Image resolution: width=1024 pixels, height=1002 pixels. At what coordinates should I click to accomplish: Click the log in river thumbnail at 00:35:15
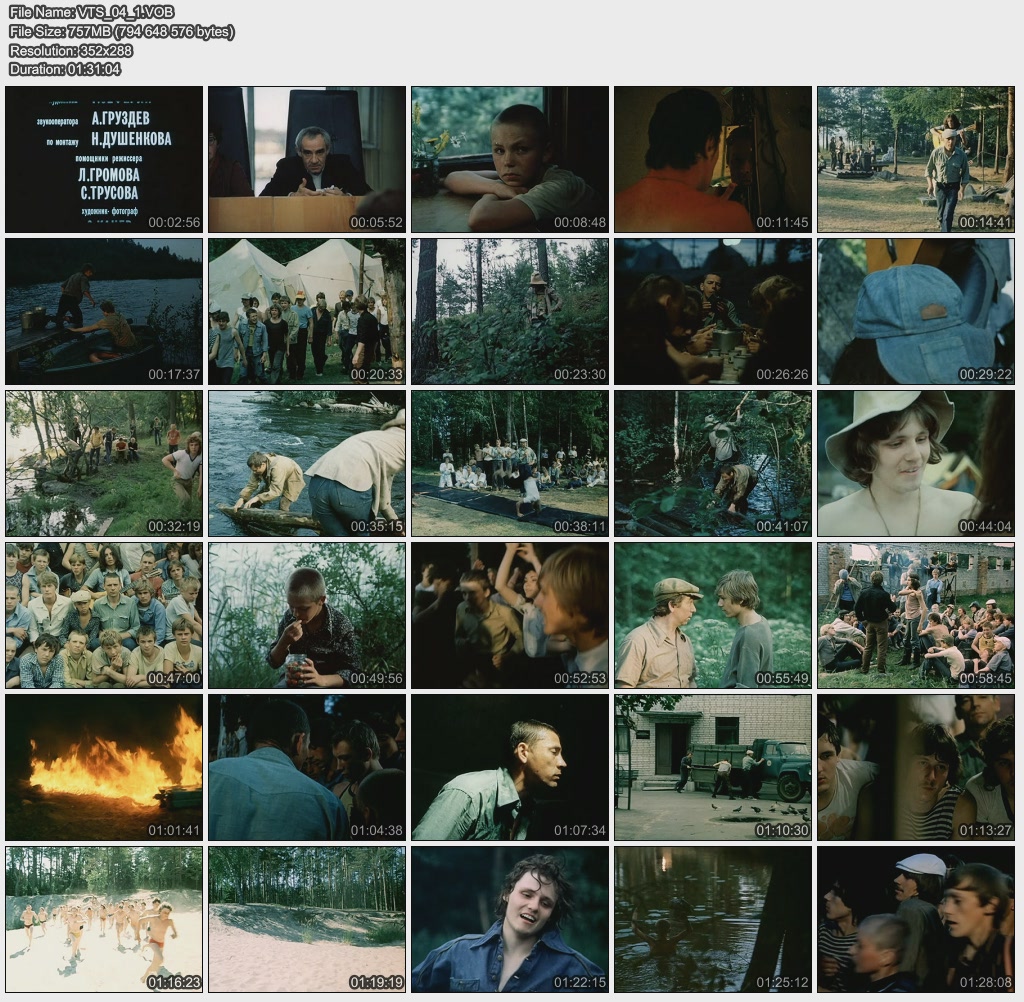coord(307,464)
